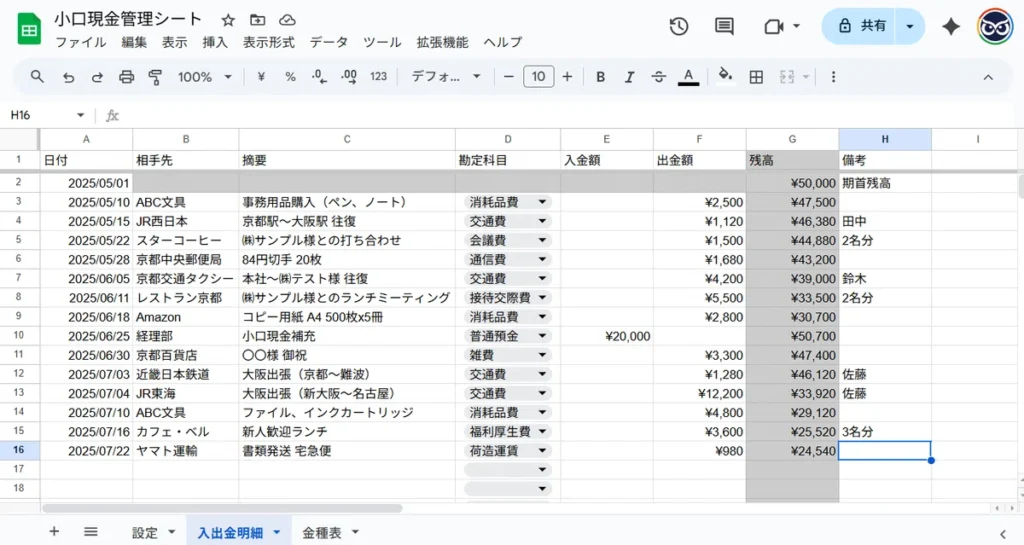Click the font size input field
Screen dimensions: 1024x545
(x=538, y=77)
